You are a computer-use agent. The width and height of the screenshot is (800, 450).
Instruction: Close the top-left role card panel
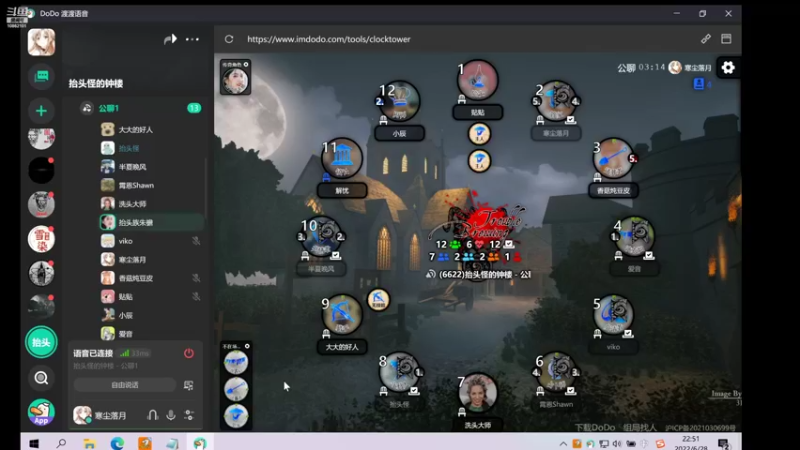tap(246, 64)
